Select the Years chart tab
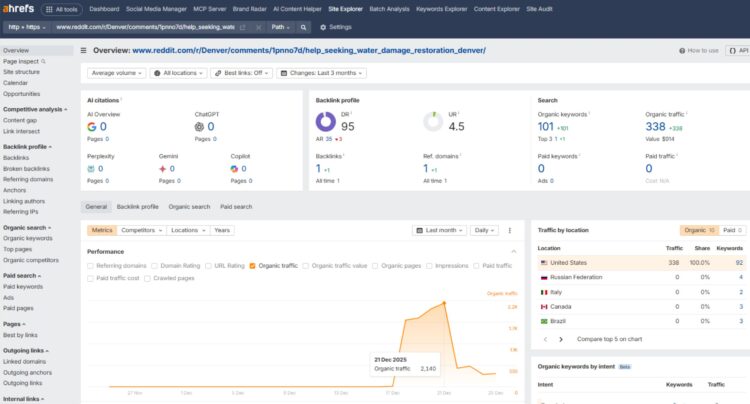The image size is (750, 404). coord(222,230)
